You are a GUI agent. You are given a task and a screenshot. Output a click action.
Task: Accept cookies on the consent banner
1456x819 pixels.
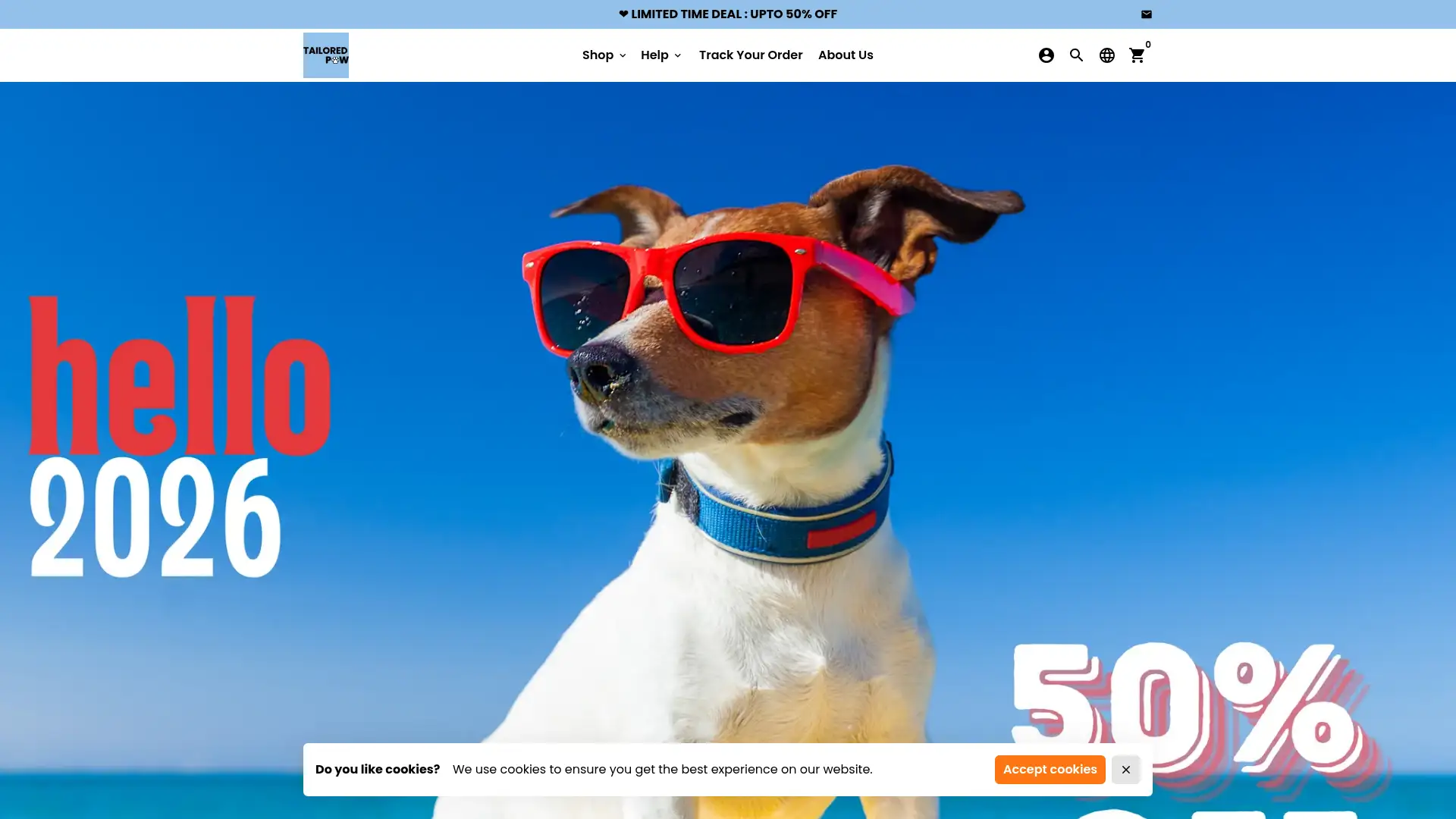click(1050, 769)
